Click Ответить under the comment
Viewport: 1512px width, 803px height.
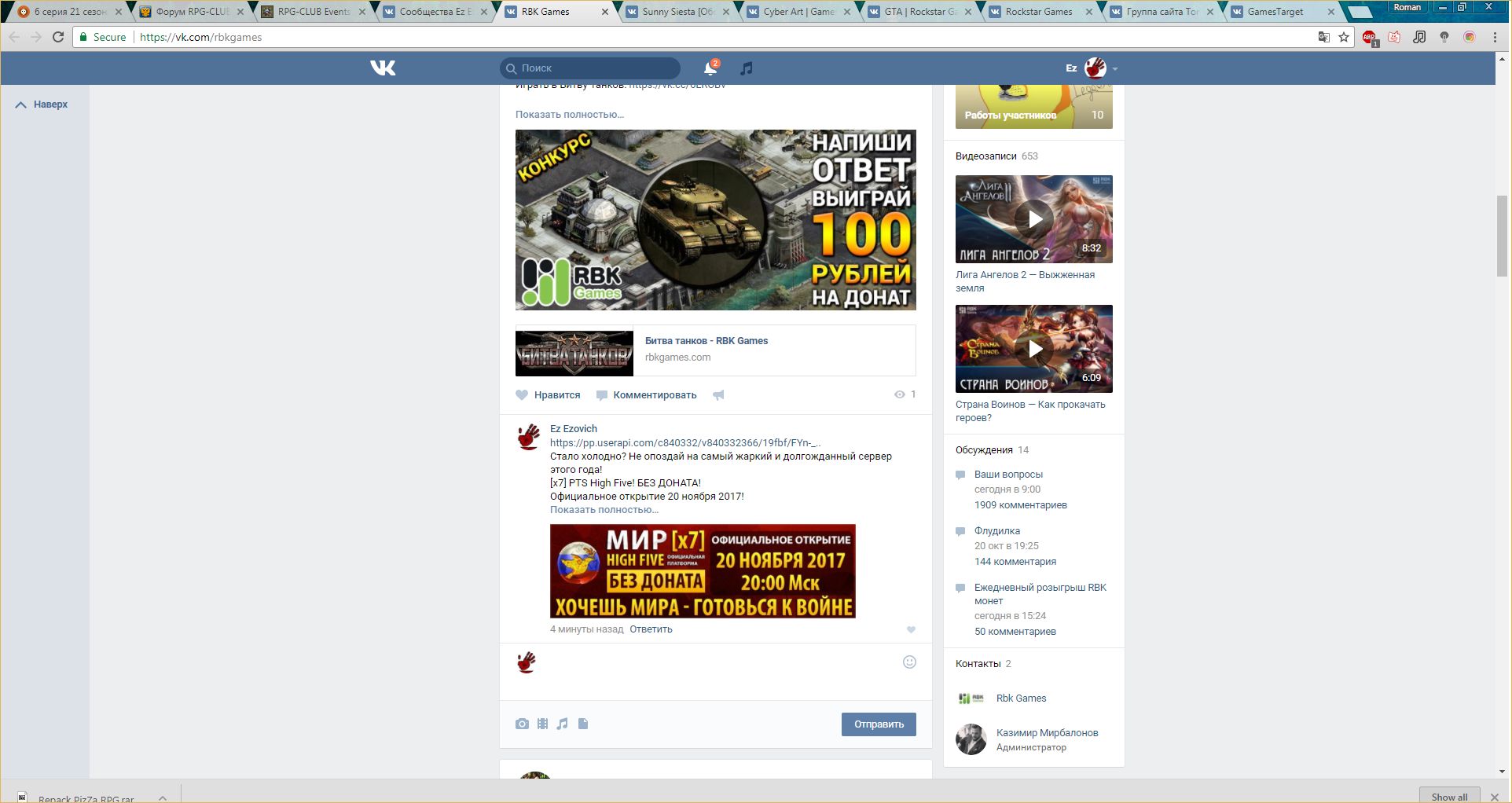tap(651, 629)
